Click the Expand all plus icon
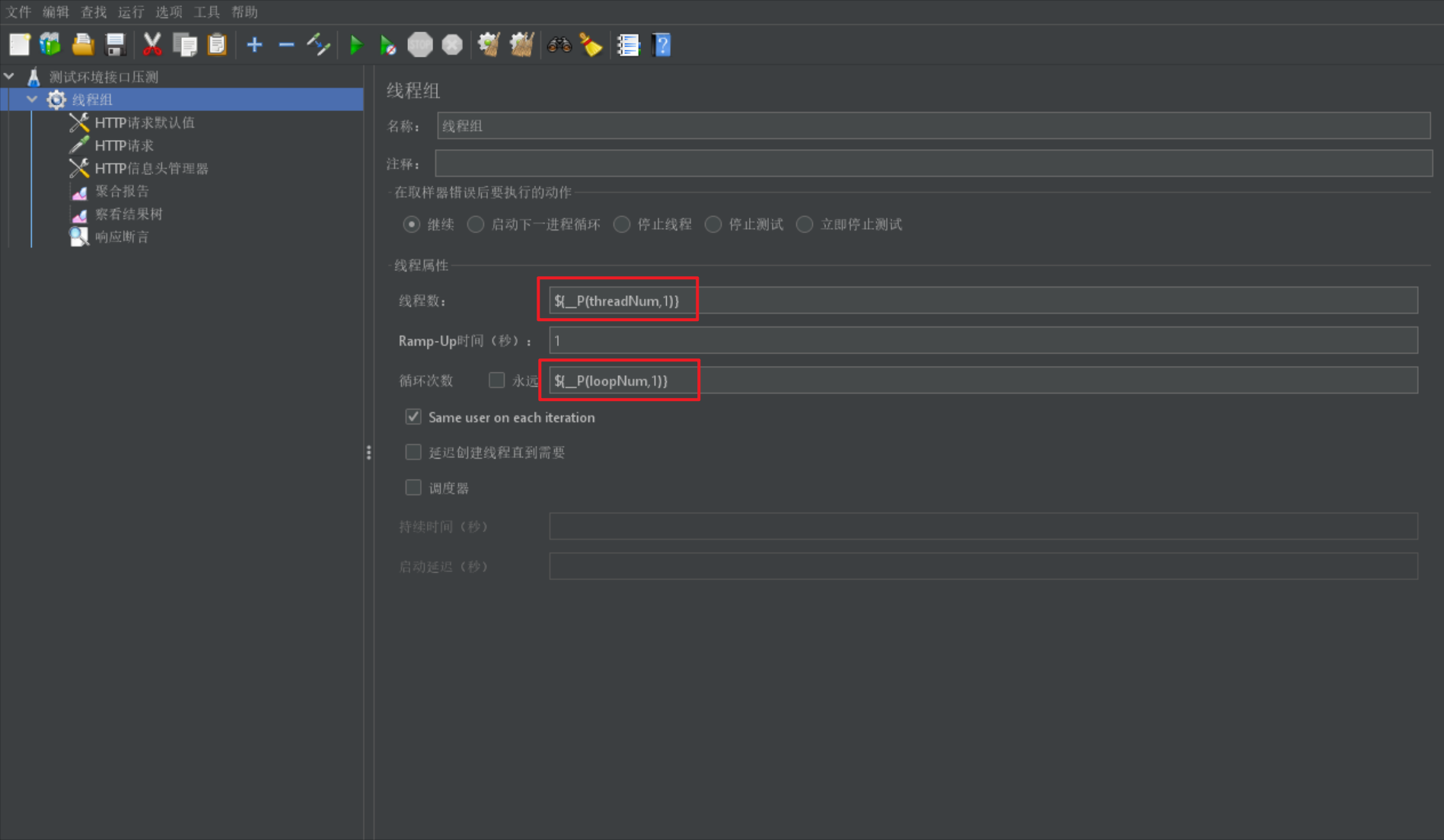The height and width of the screenshot is (840, 1444). 254,45
